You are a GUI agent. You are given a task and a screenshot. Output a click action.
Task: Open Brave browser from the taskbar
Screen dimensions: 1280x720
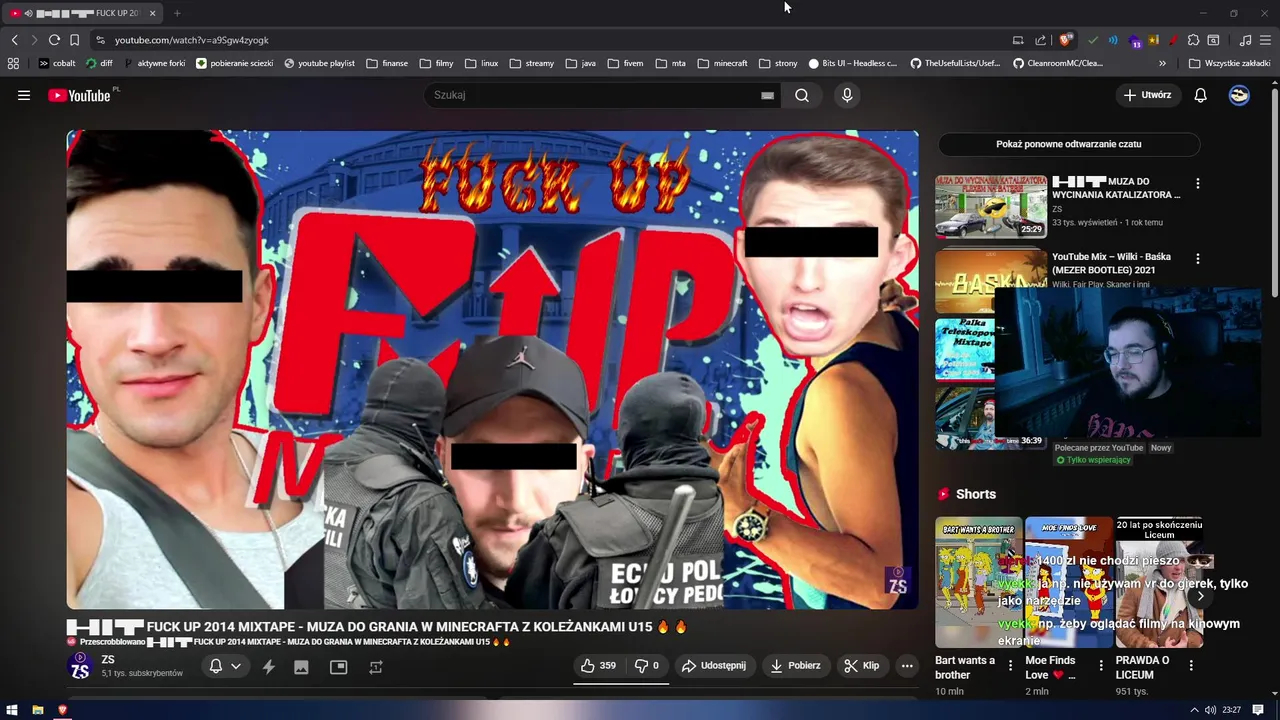[x=62, y=710]
